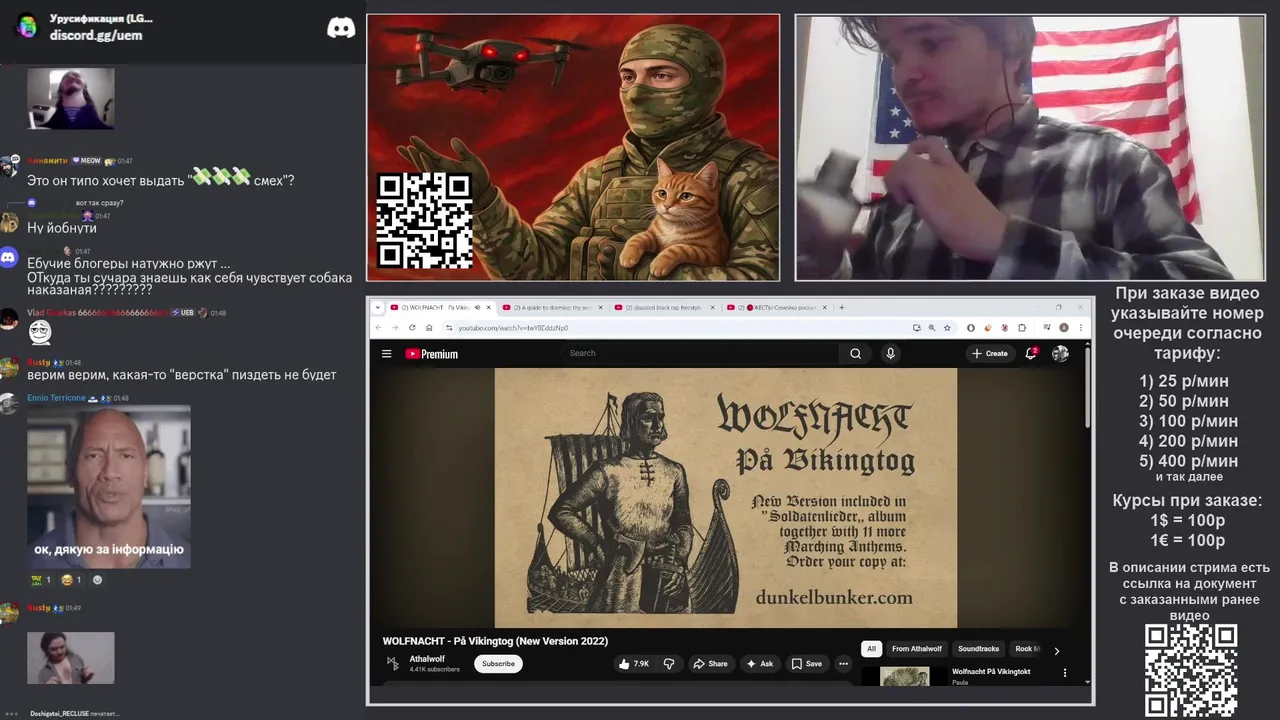Image resolution: width=1280 pixels, height=720 pixels.
Task: Open YouTube notifications bell
Action: pyautogui.click(x=1030, y=353)
